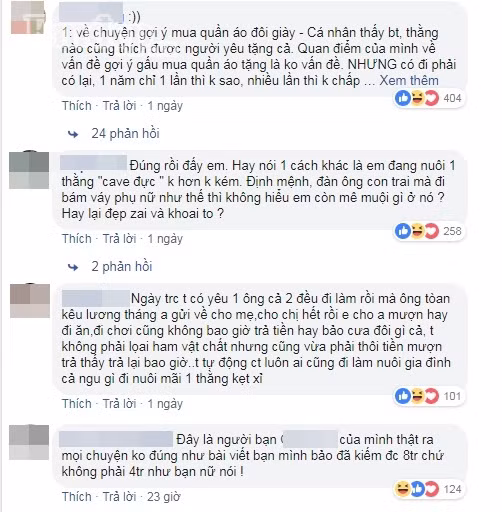Like the 'cave đực' comment via 'Thích'

click(77, 239)
